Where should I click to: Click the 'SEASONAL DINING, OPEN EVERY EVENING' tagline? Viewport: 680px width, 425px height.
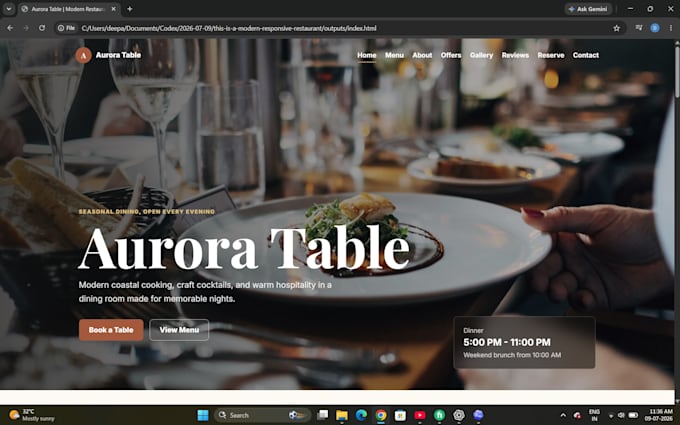click(147, 212)
